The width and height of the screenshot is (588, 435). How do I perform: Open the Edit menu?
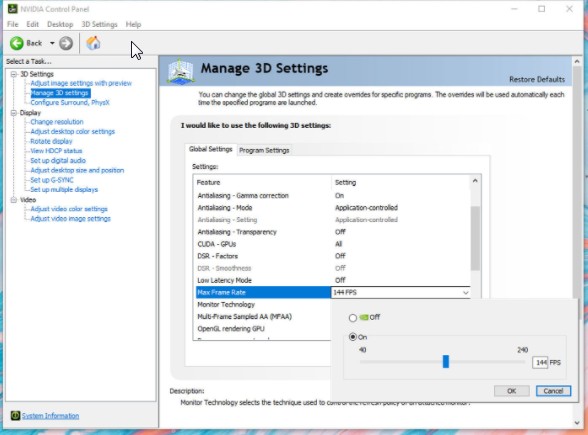[32, 24]
